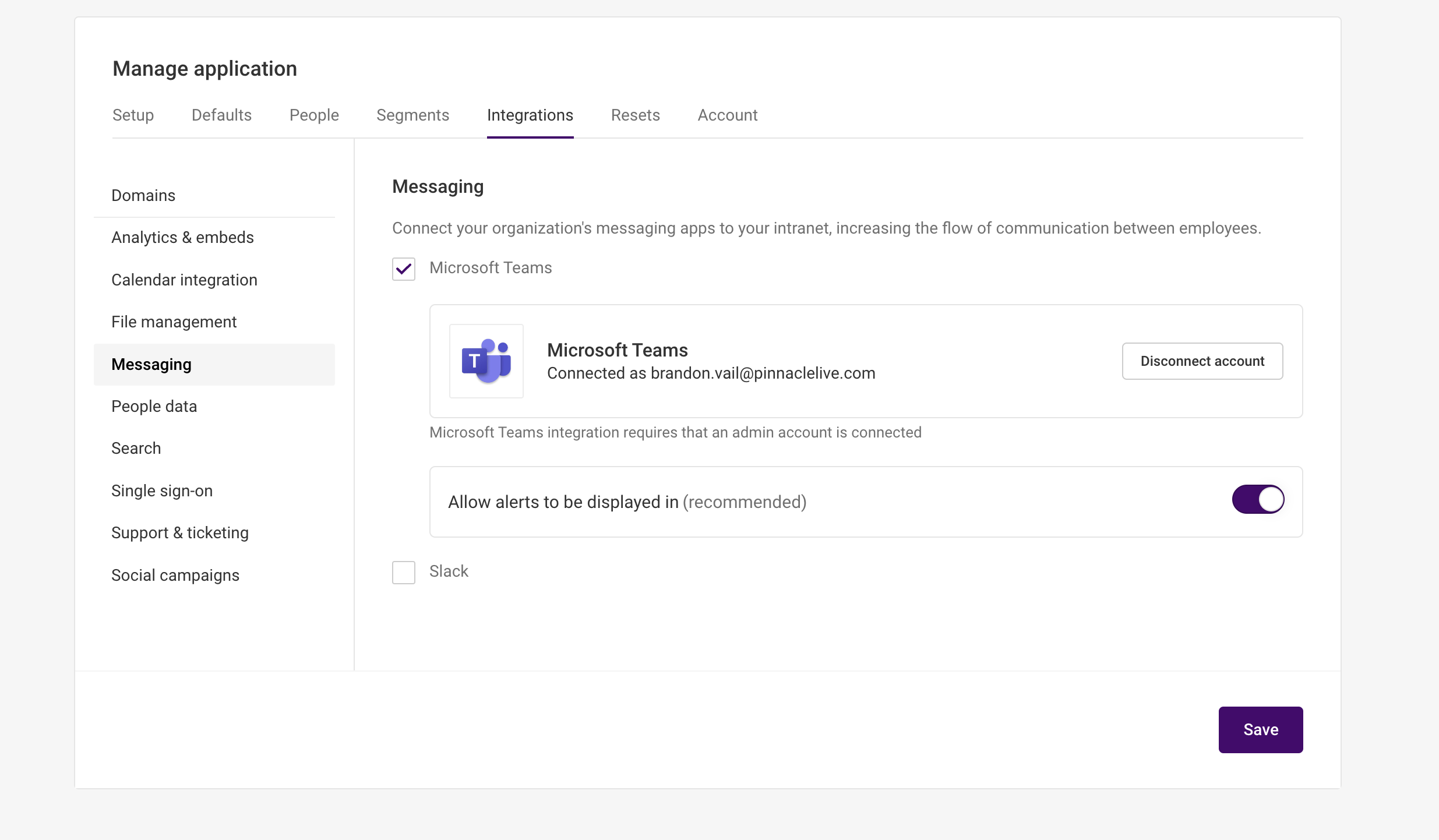Image resolution: width=1439 pixels, height=840 pixels.
Task: Switch to the Account tab
Action: [728, 115]
